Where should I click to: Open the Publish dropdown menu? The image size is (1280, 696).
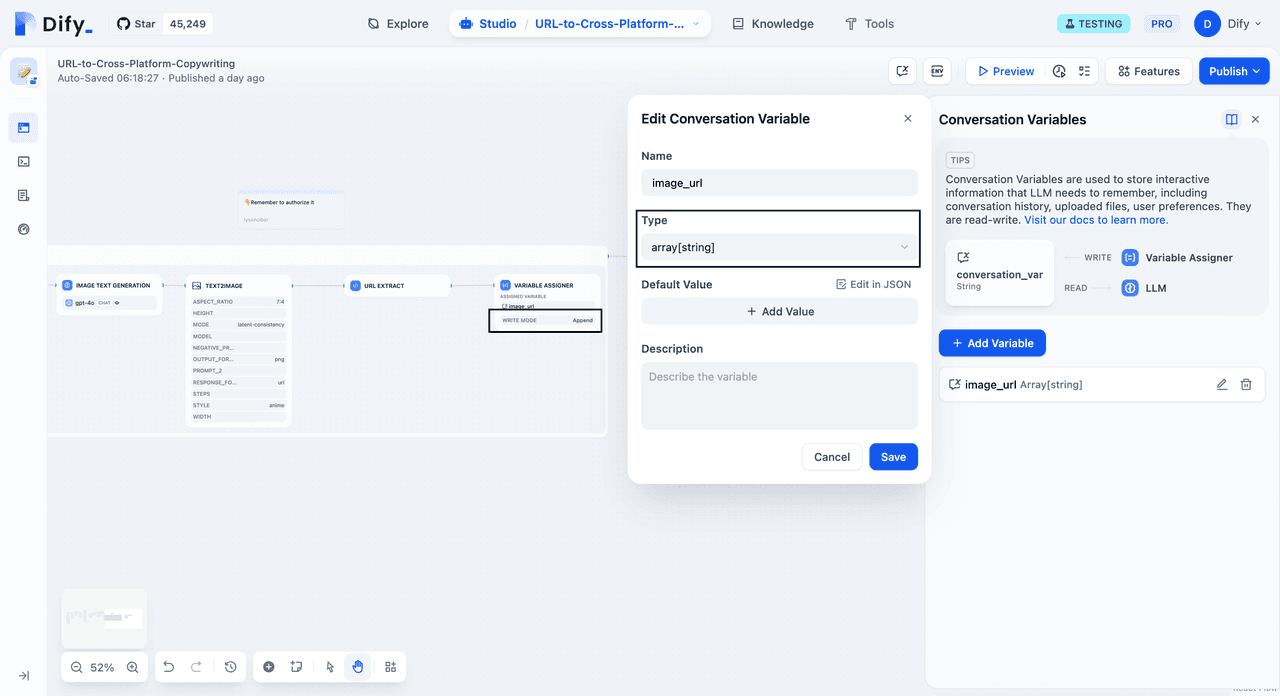pos(1234,71)
